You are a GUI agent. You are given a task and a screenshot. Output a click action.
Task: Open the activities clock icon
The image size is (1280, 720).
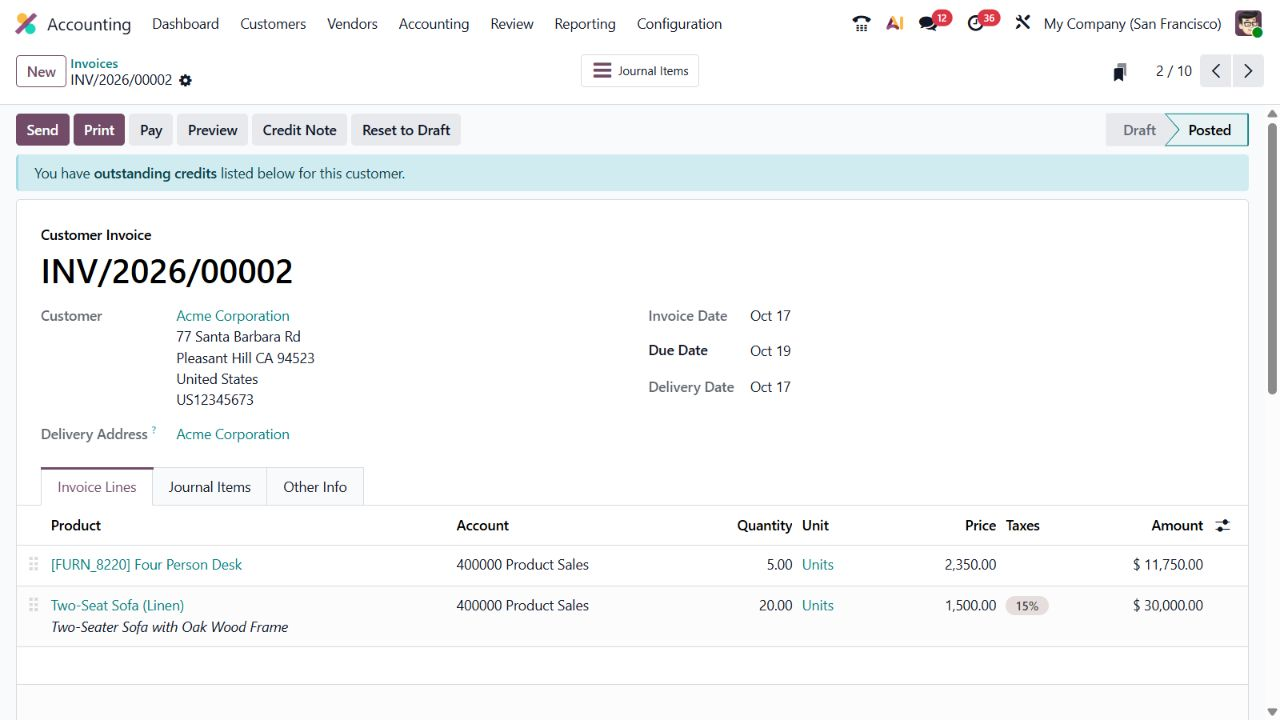[976, 24]
